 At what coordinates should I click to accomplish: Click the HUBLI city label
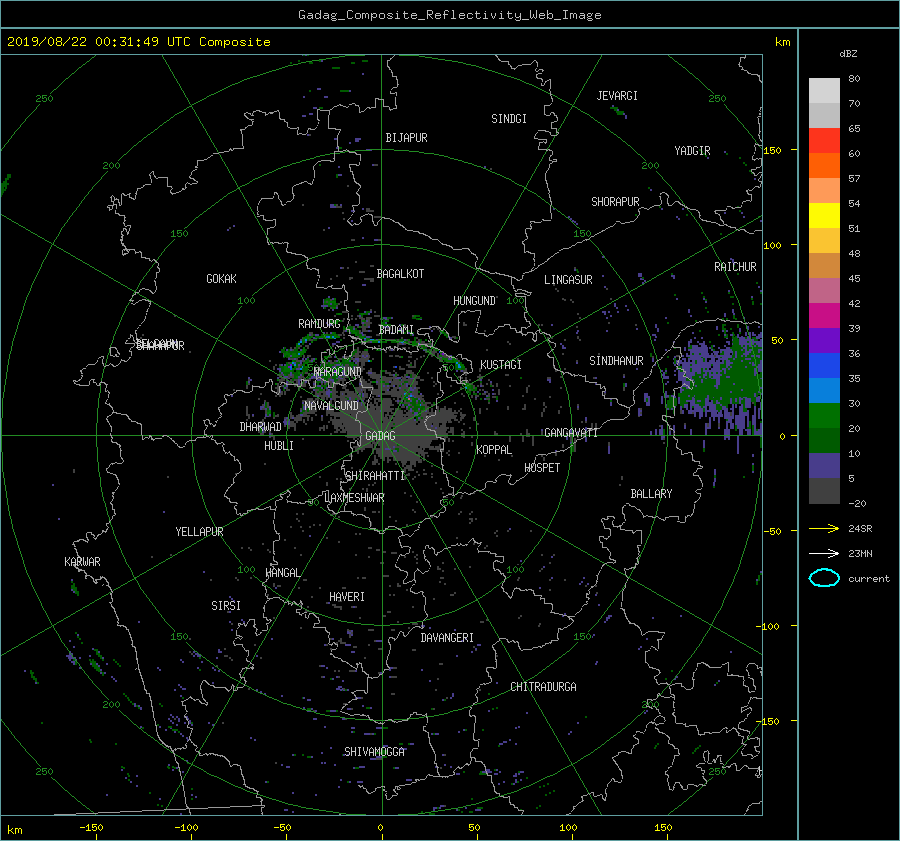(x=278, y=446)
